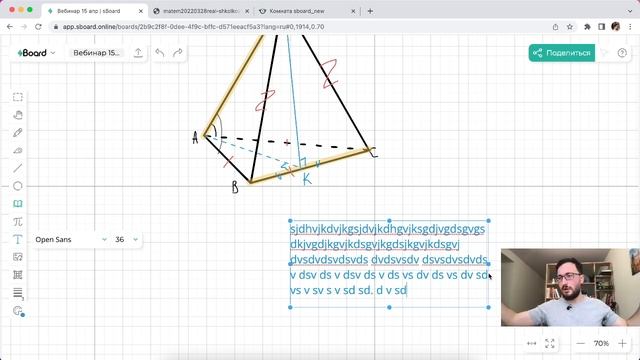Select the rectangular selection tool

18,97
